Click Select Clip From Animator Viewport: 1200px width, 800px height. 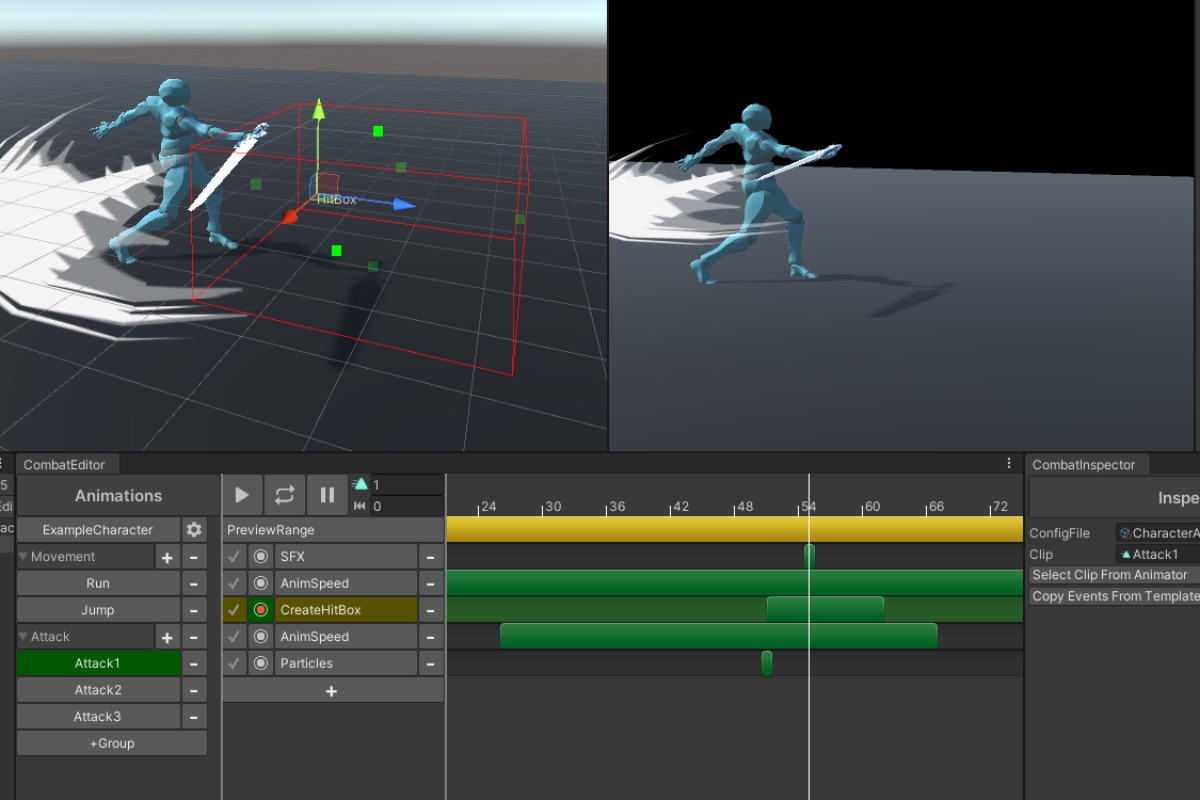1112,575
